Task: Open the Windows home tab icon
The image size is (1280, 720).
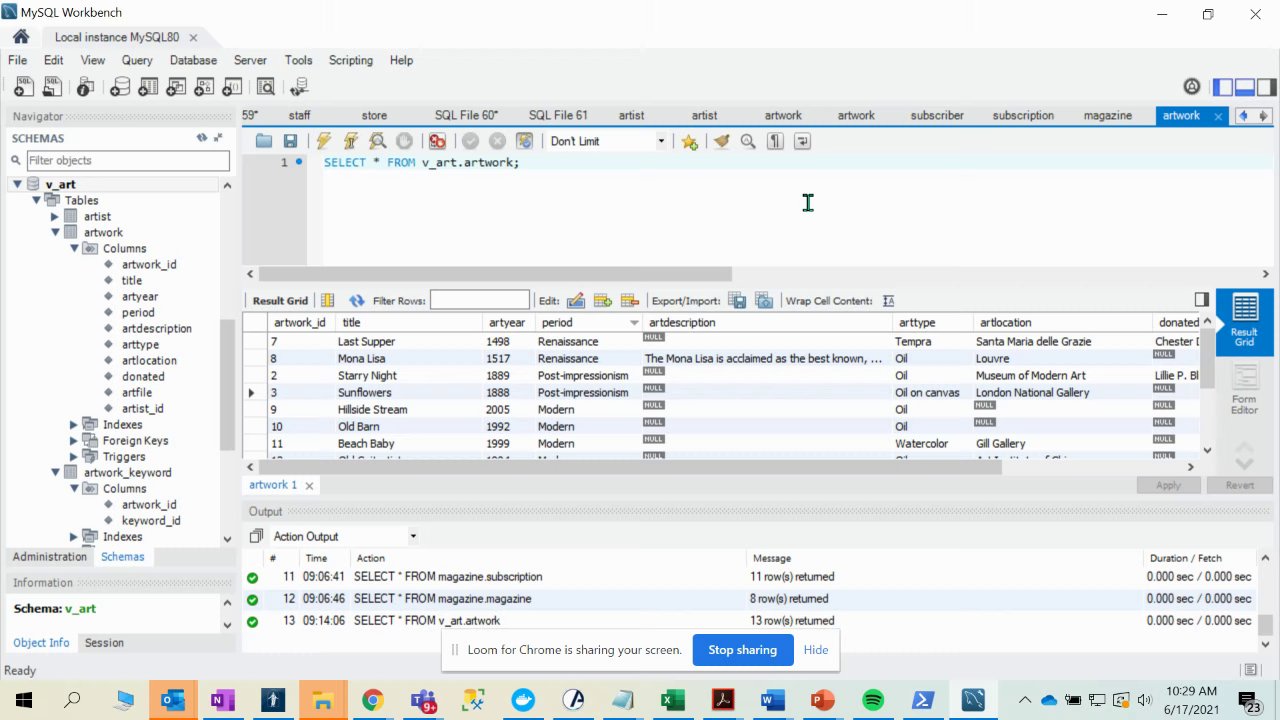Action: (21, 37)
